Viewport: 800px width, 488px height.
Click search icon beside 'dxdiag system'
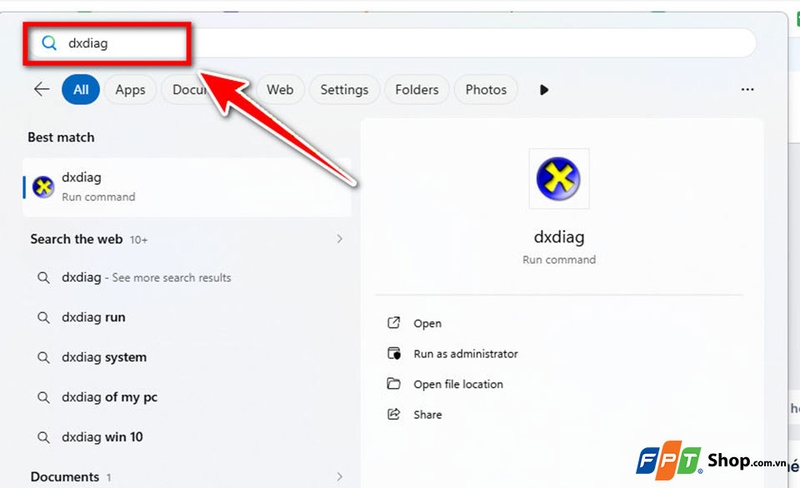click(44, 357)
